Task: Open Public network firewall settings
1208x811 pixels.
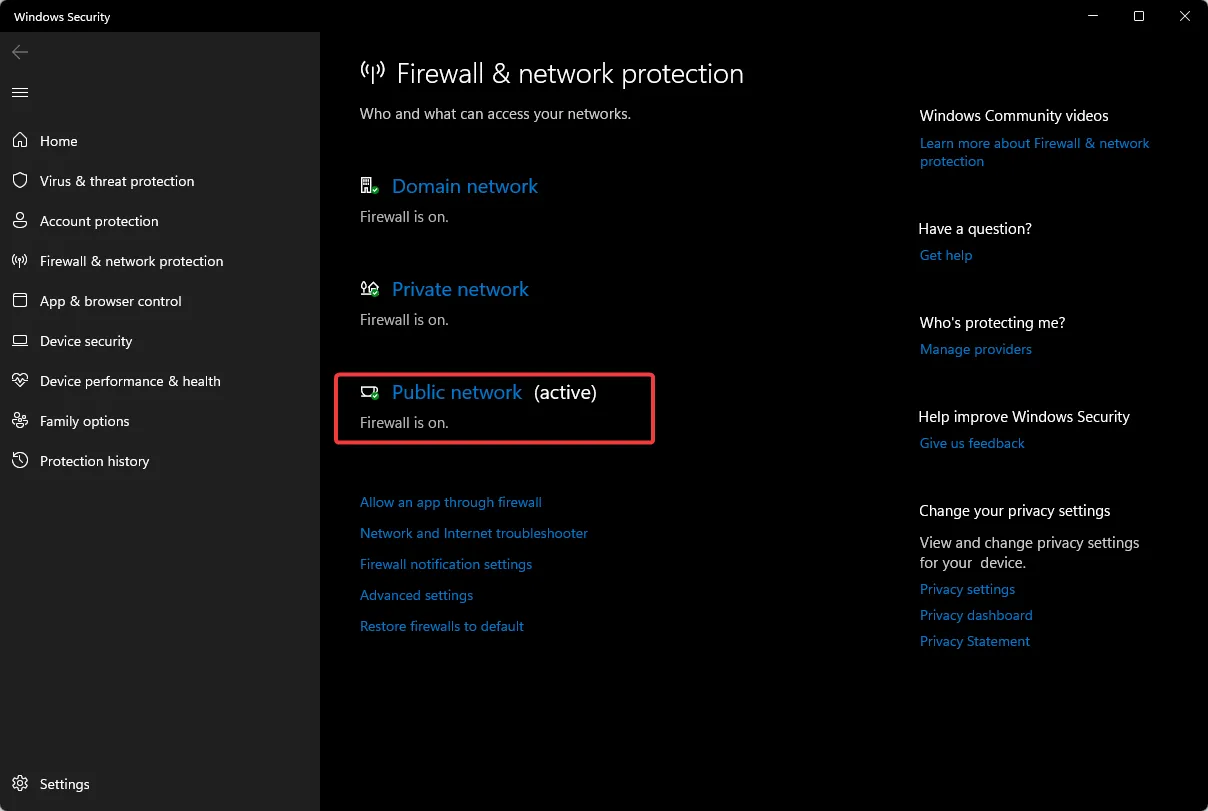Action: click(x=457, y=393)
